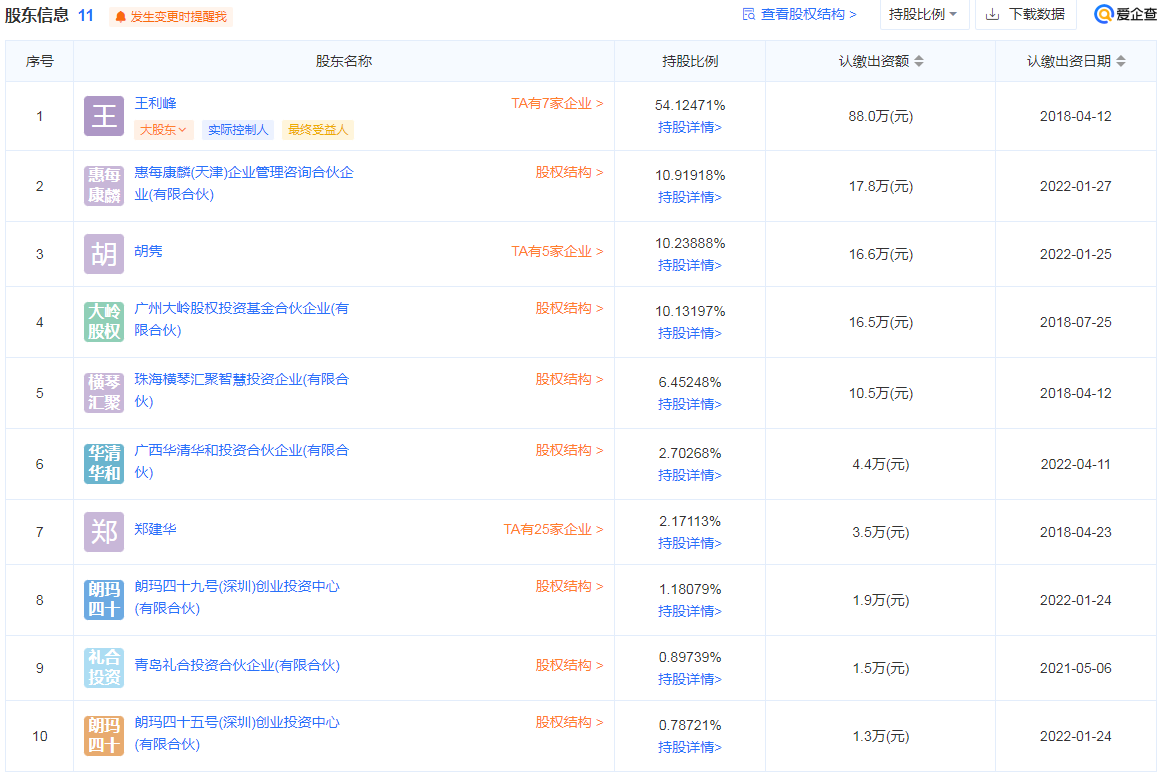This screenshot has width=1160, height=776.
Task: Open 广州大岭股权投资基金合伙企业 link
Action: click(x=242, y=319)
